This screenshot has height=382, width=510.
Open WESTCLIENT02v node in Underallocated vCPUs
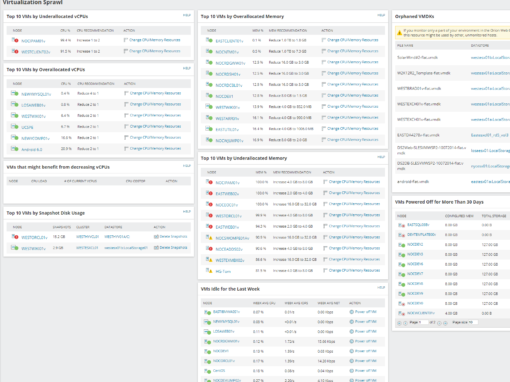(36, 52)
